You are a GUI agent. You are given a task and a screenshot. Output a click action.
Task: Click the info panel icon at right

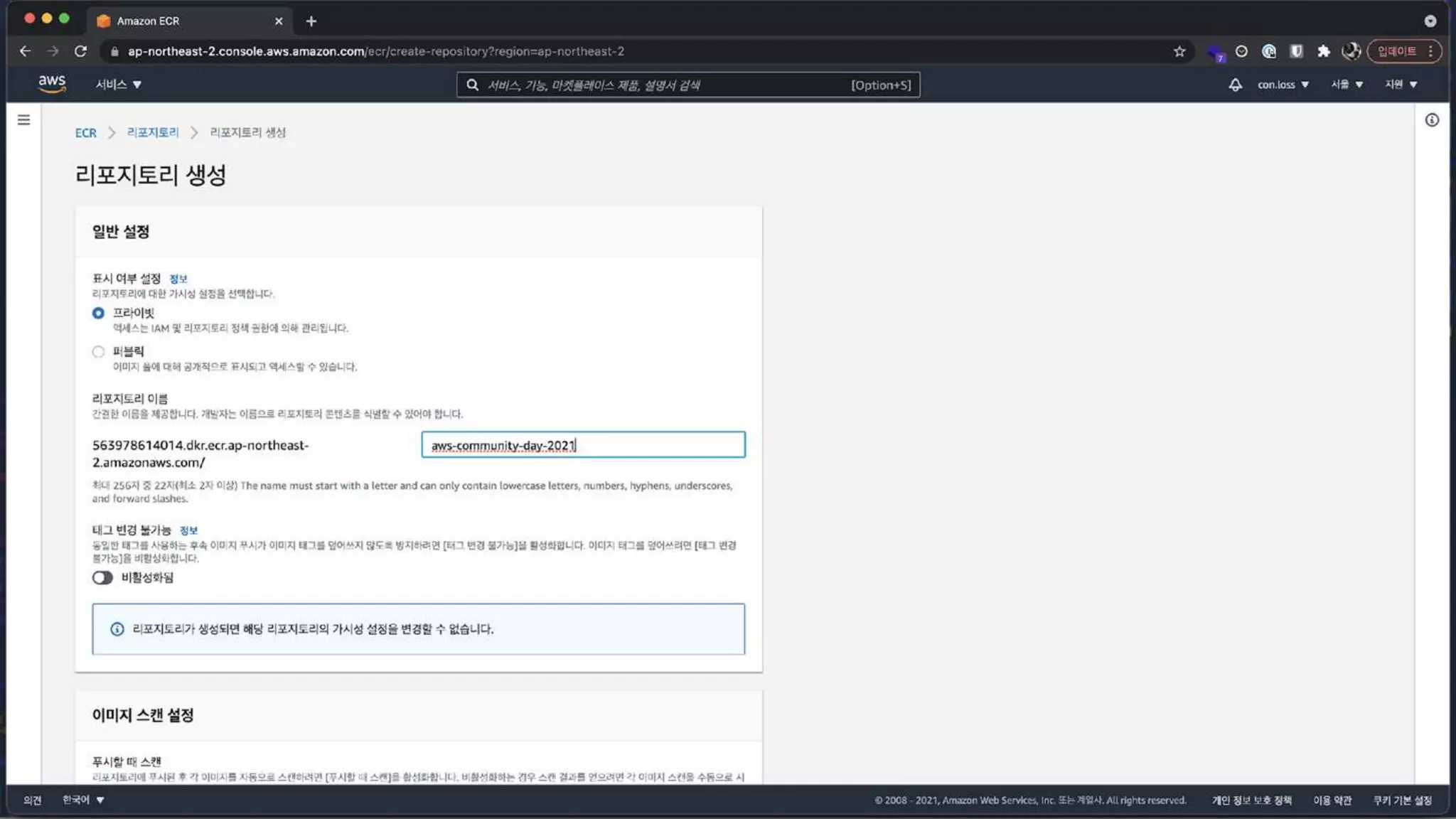coord(1432,120)
